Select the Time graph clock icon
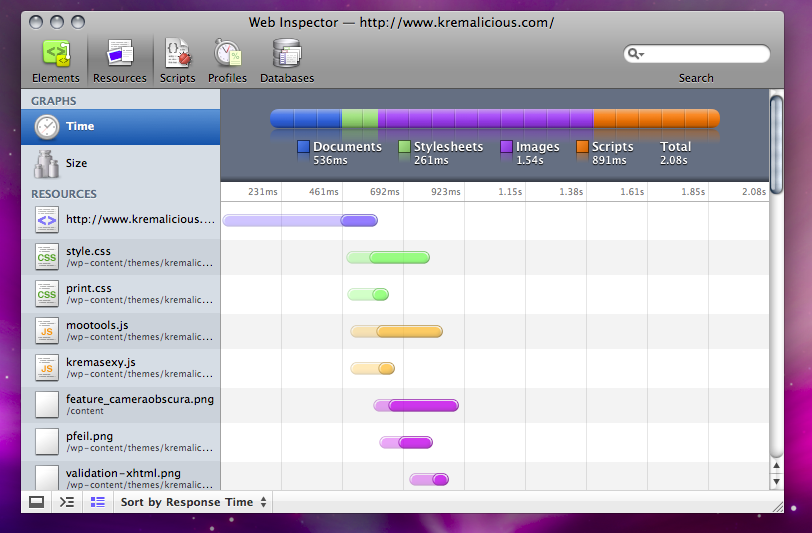The image size is (812, 533). coord(47,127)
